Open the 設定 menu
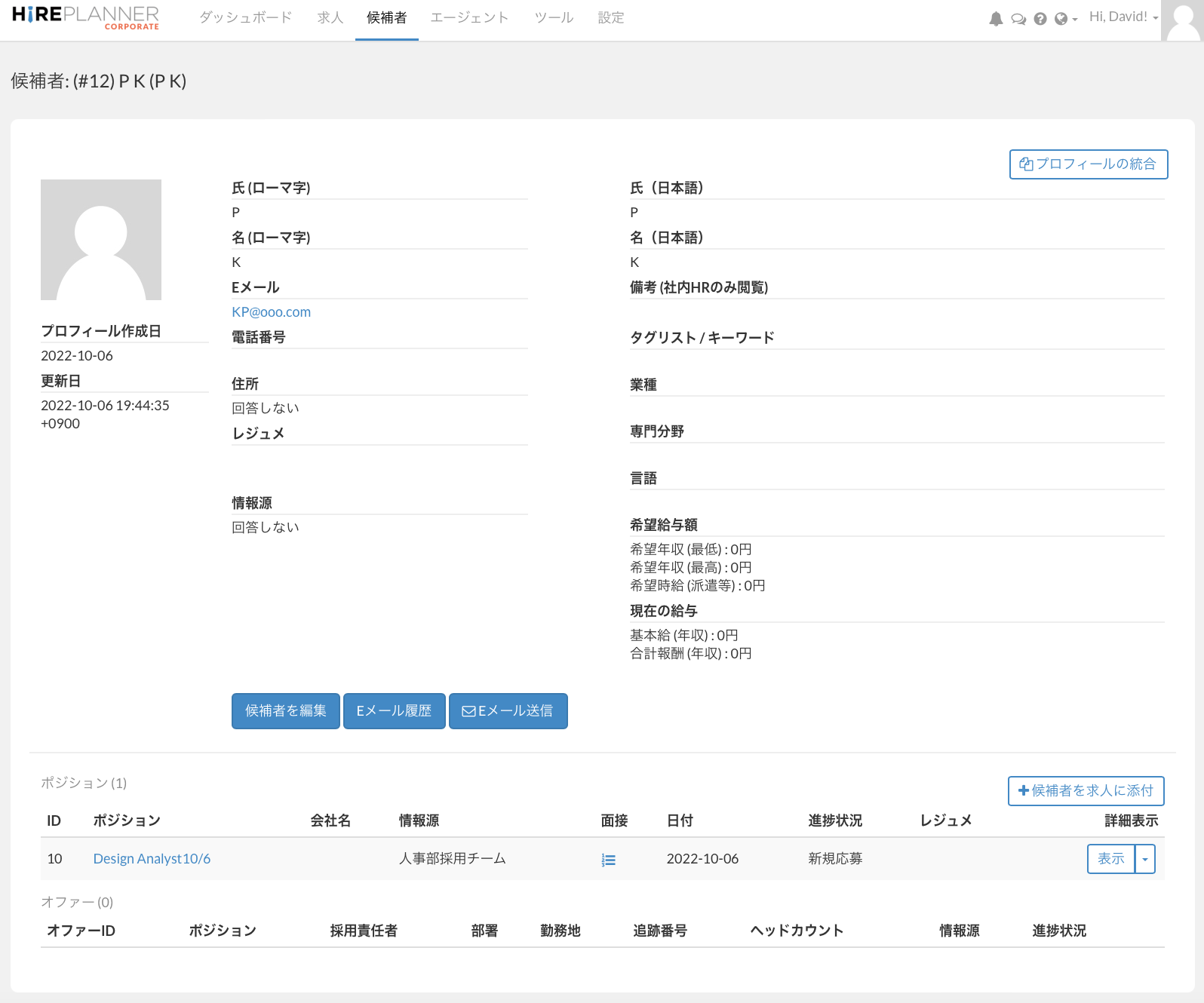The height and width of the screenshot is (1003, 1204). 611,17
